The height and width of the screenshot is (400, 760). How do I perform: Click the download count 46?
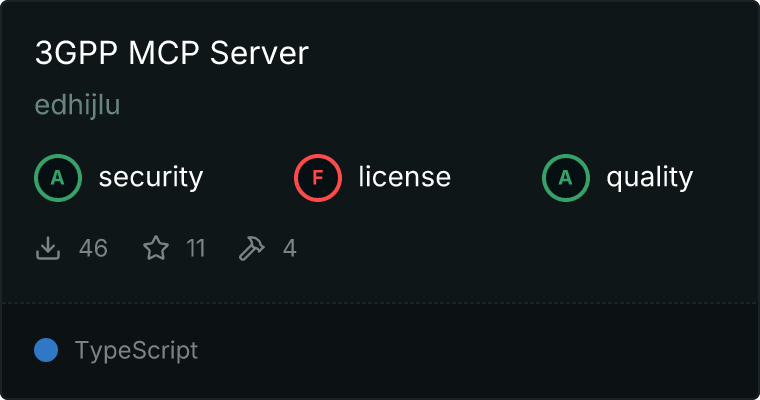[93, 248]
